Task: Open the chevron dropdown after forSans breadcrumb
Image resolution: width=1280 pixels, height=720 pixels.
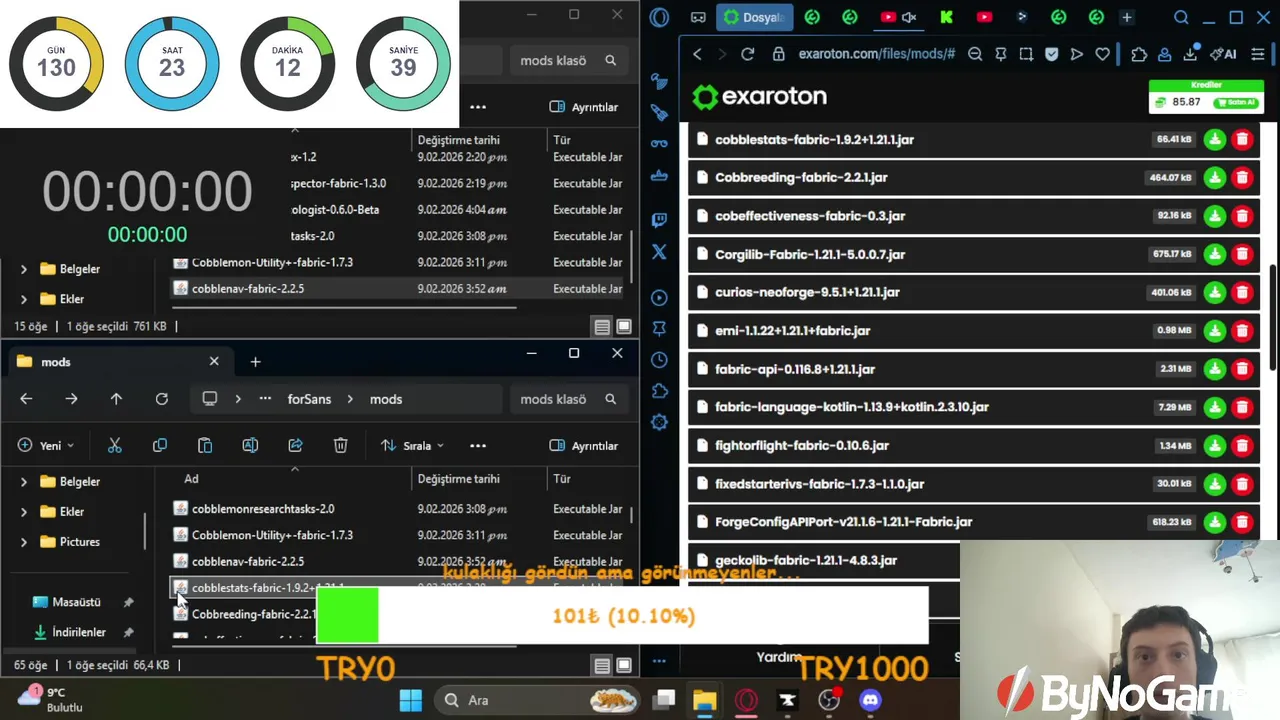Action: pyautogui.click(x=351, y=399)
